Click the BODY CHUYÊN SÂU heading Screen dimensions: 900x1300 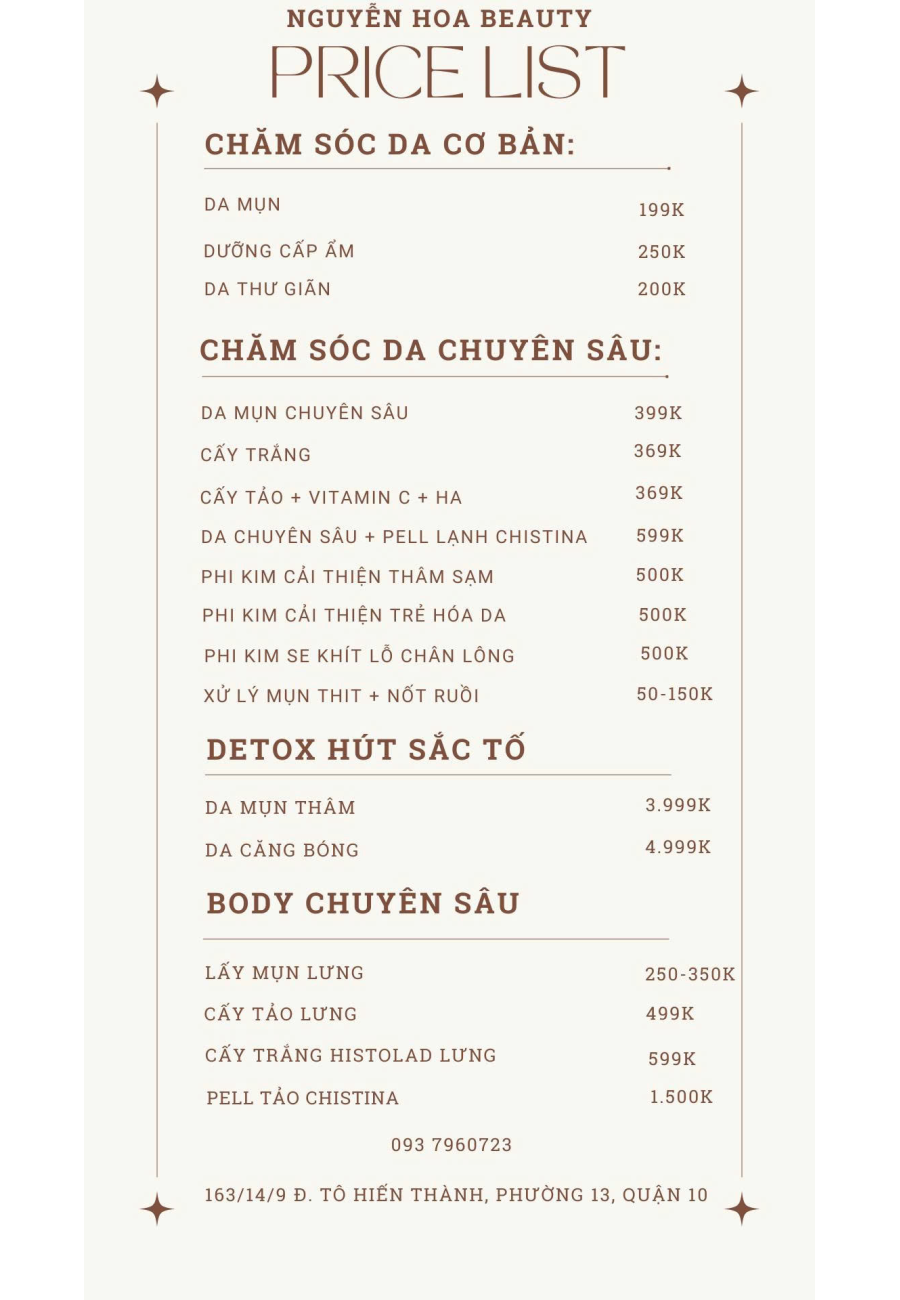coord(363,903)
